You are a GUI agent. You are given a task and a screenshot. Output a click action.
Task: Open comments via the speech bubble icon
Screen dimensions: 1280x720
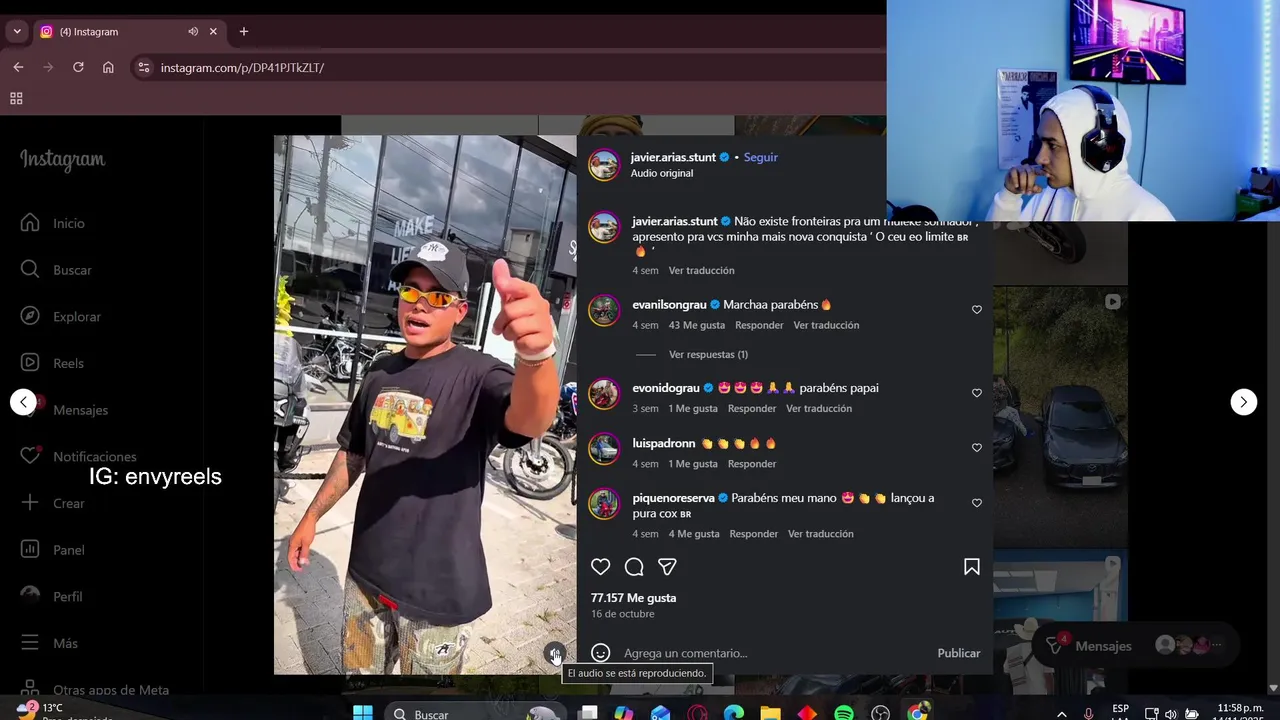(634, 567)
